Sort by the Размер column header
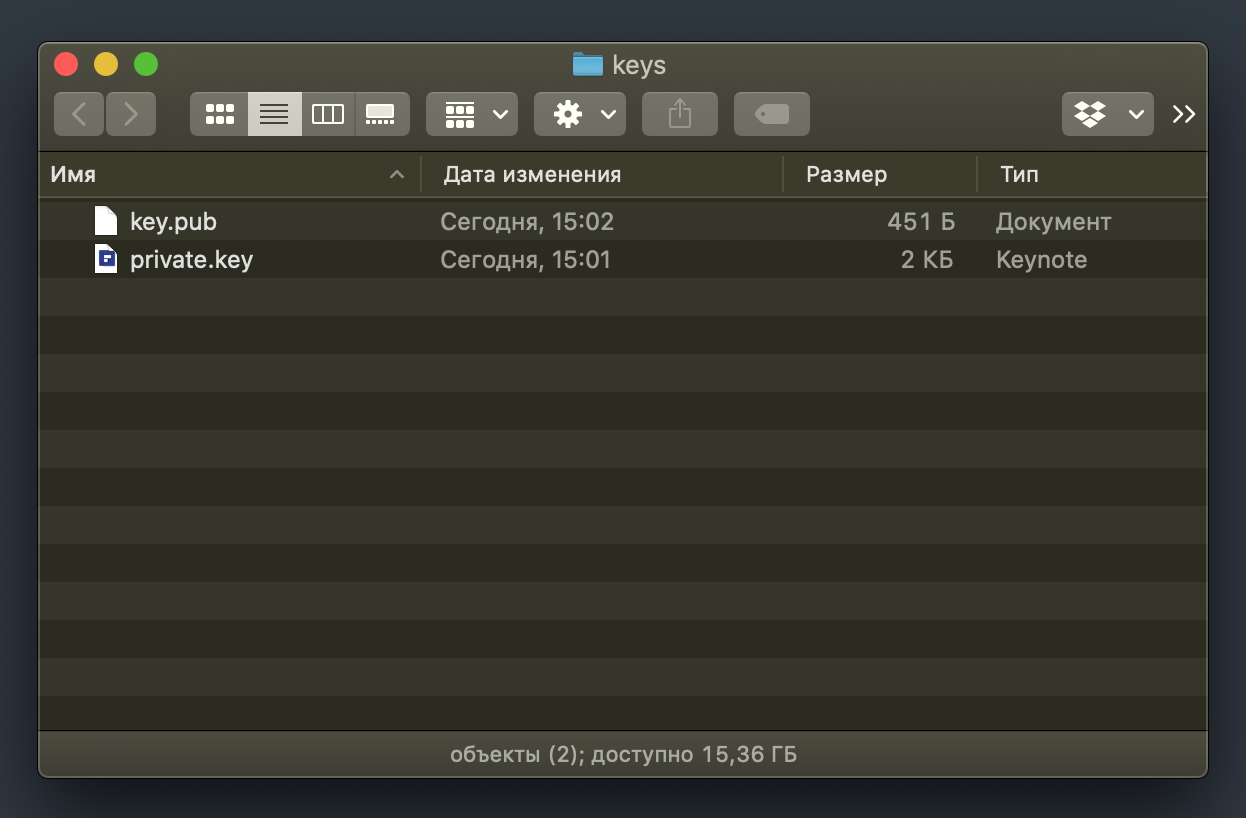1246x818 pixels. 846,174
